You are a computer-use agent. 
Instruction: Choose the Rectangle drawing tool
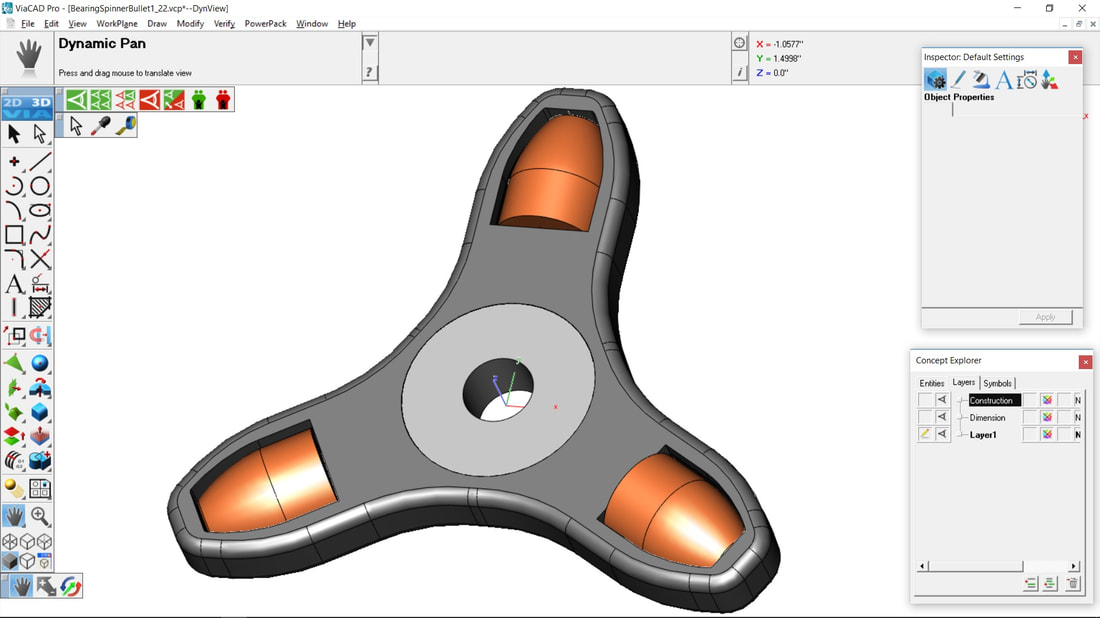pos(14,235)
